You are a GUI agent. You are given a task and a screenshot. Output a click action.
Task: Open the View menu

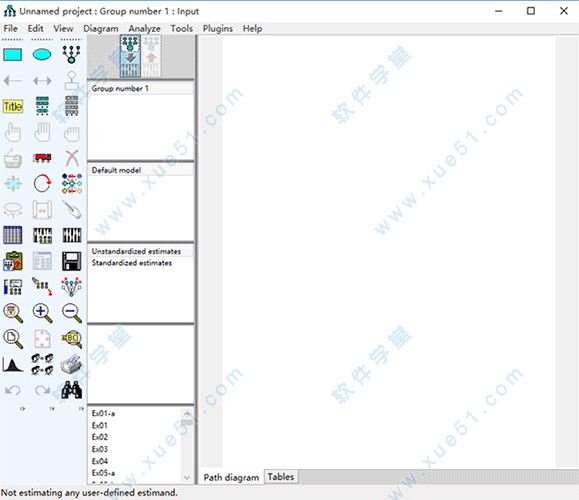pos(63,28)
